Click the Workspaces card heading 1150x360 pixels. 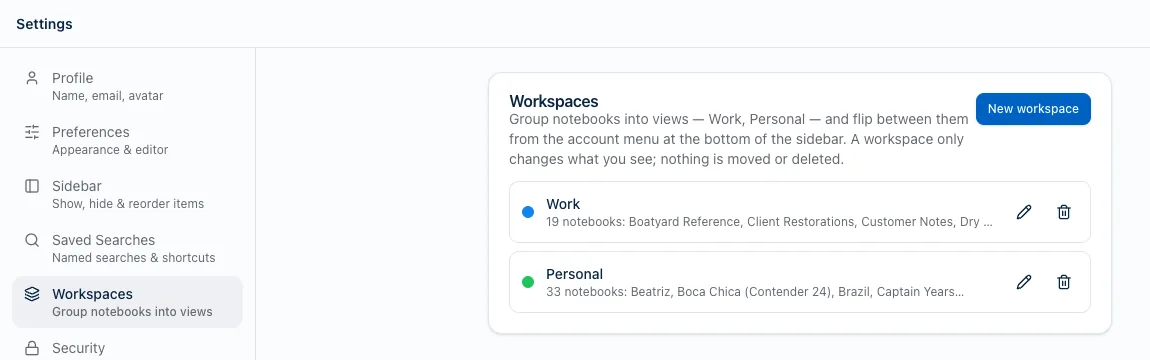pyautogui.click(x=554, y=101)
